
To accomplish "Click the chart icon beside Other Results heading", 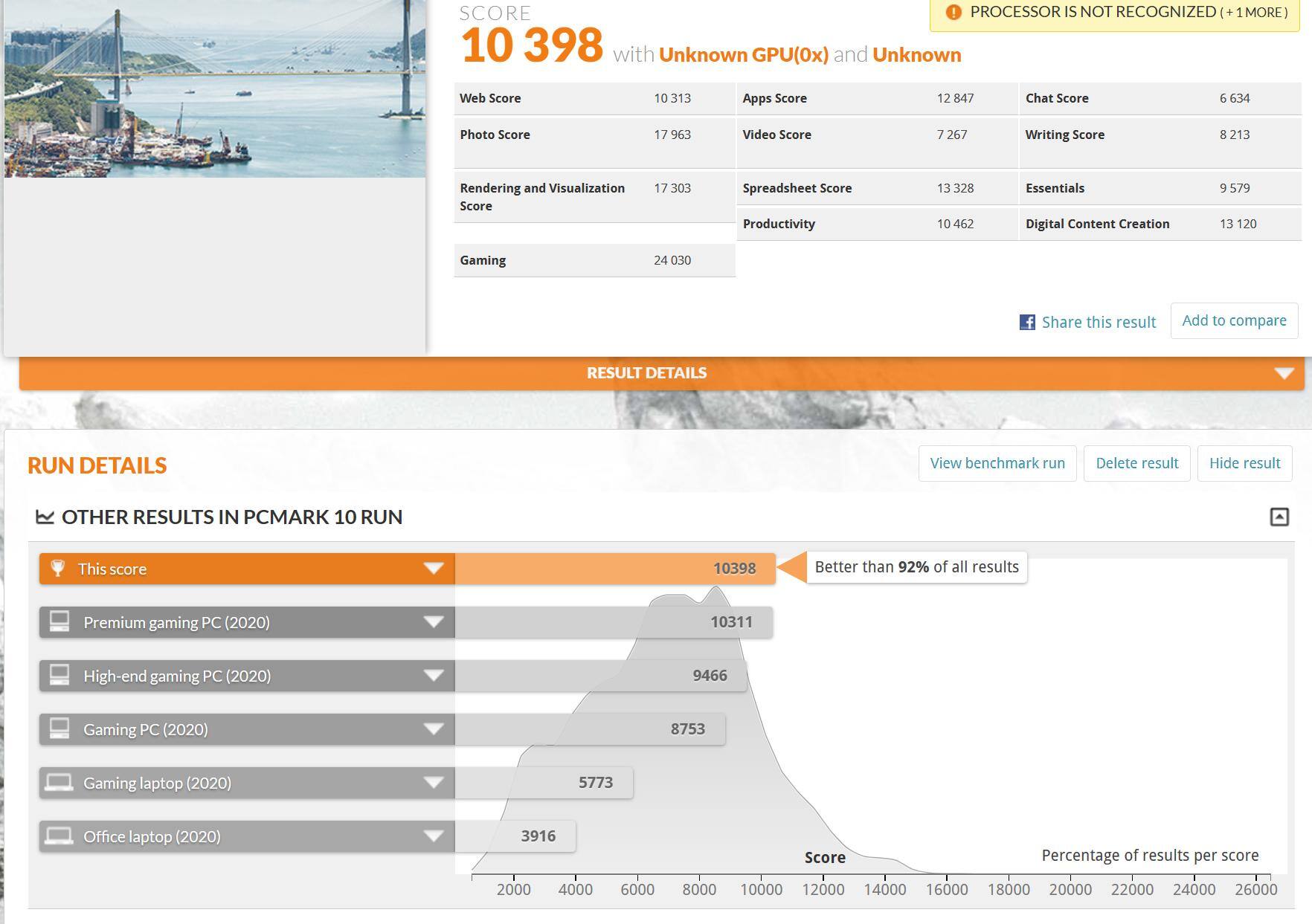I will [x=45, y=517].
